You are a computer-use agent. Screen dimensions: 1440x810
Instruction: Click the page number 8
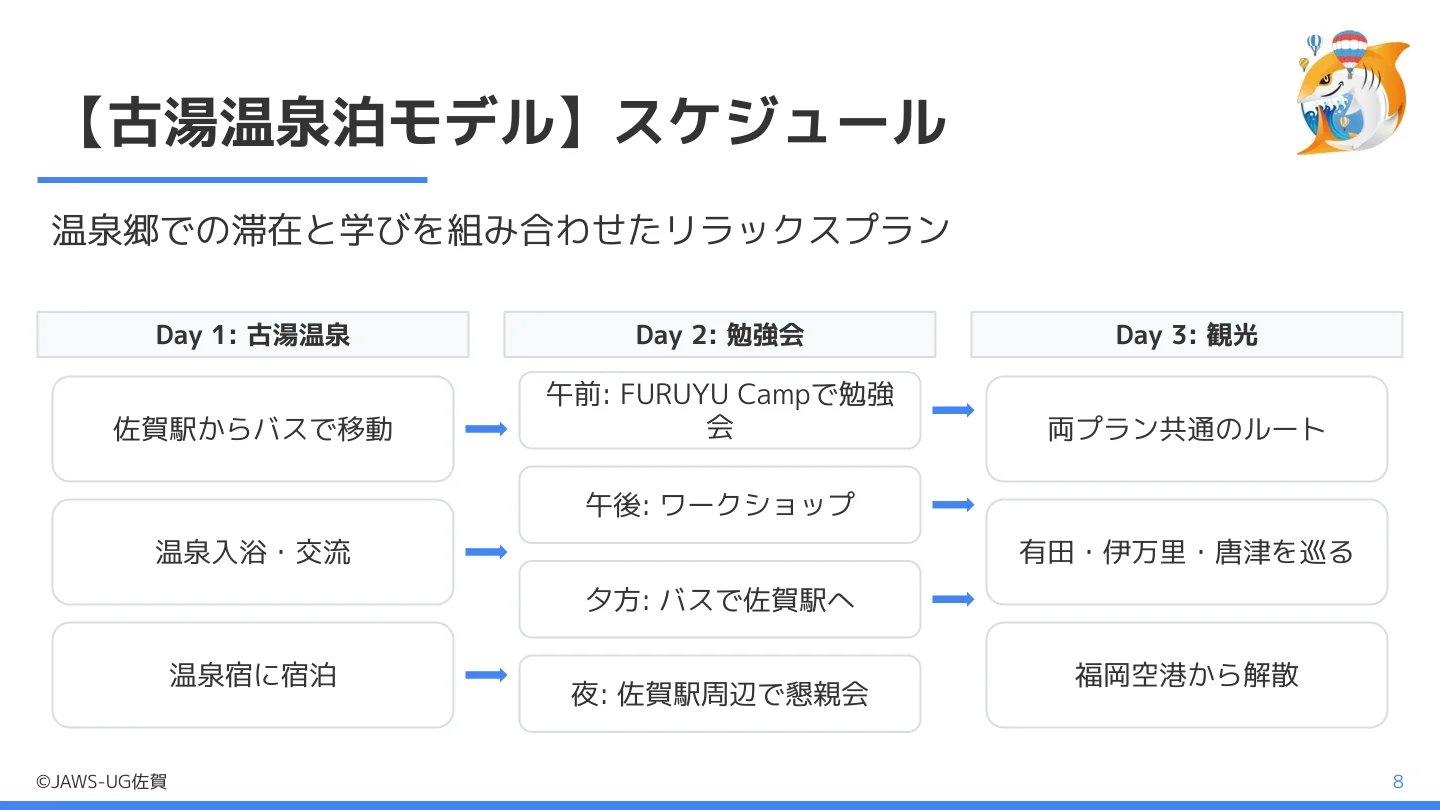click(x=1398, y=782)
